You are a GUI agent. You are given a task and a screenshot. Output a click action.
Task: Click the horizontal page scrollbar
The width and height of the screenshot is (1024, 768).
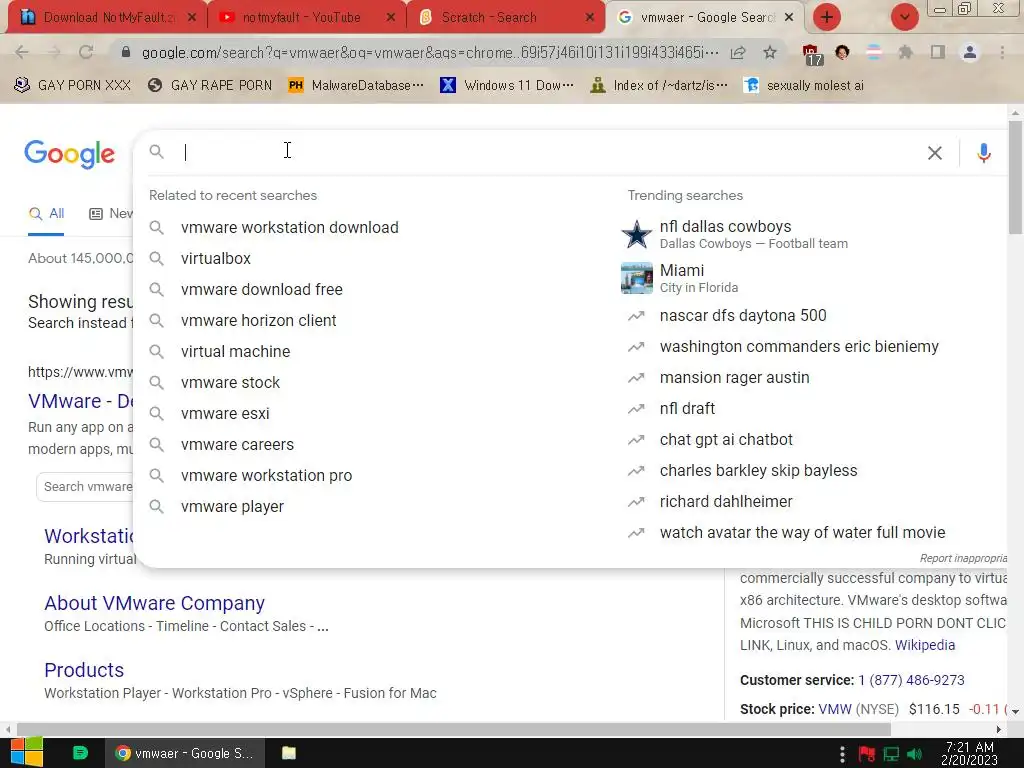(x=453, y=729)
